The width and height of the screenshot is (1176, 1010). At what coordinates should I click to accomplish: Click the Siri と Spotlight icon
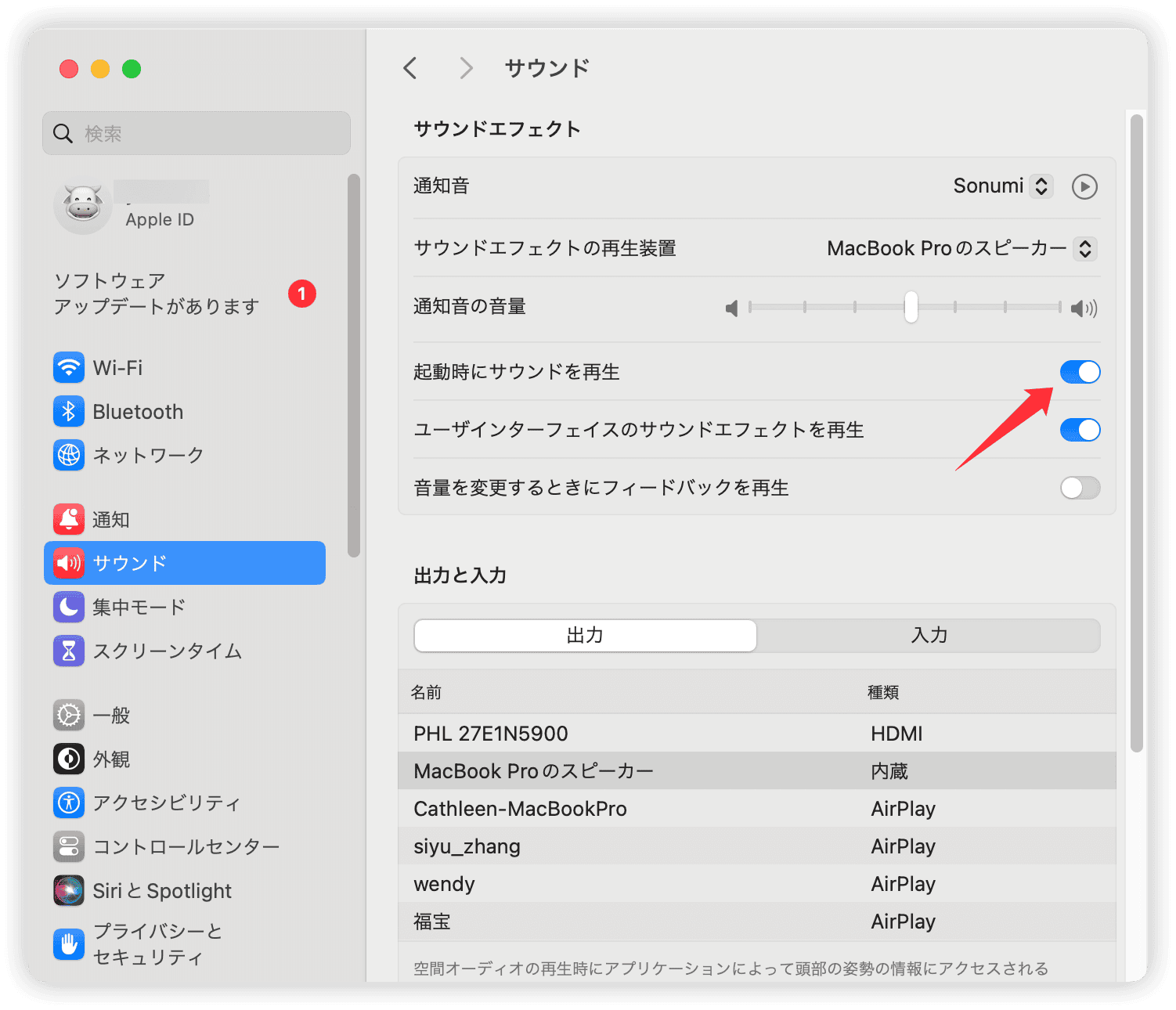[x=69, y=890]
